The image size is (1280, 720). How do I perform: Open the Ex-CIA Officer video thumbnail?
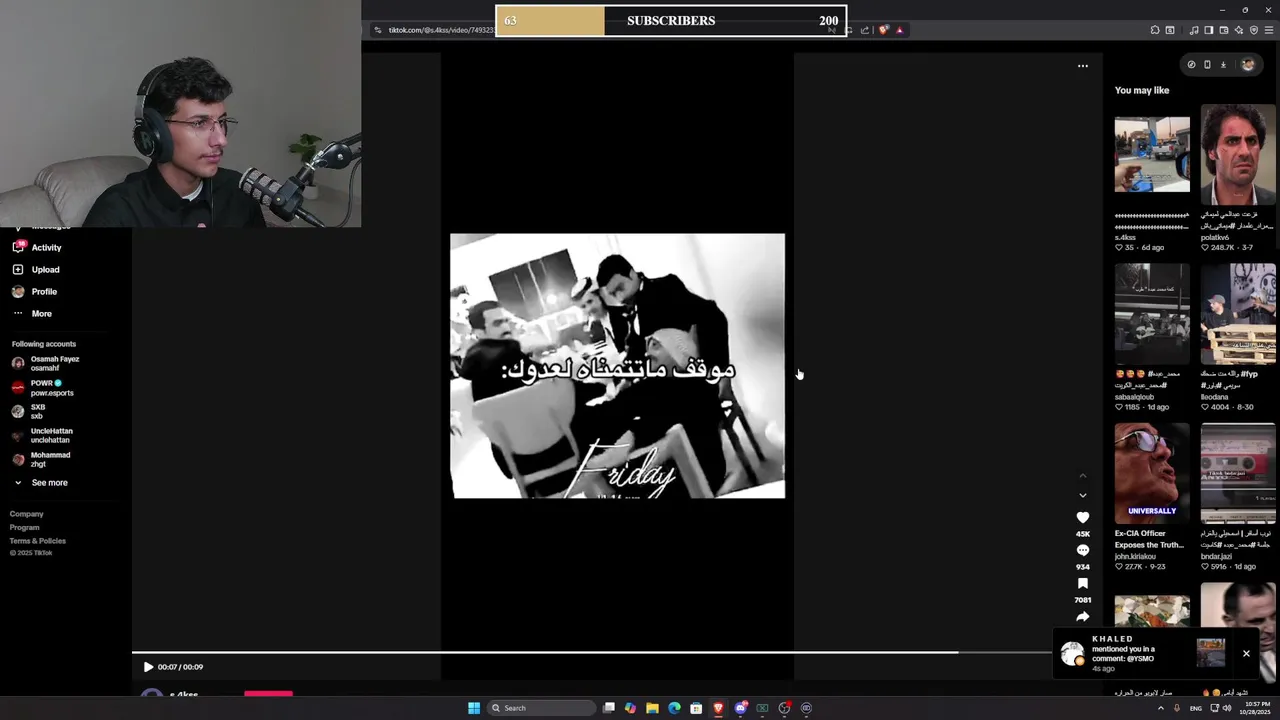pyautogui.click(x=1152, y=474)
